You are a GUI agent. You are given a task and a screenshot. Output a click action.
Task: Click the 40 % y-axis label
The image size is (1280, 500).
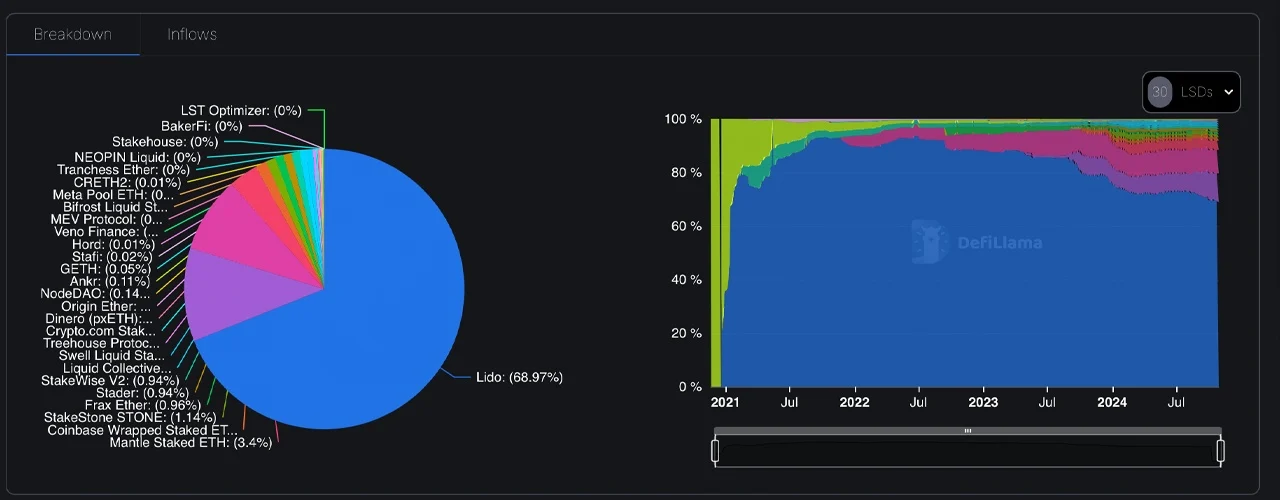[x=686, y=279]
